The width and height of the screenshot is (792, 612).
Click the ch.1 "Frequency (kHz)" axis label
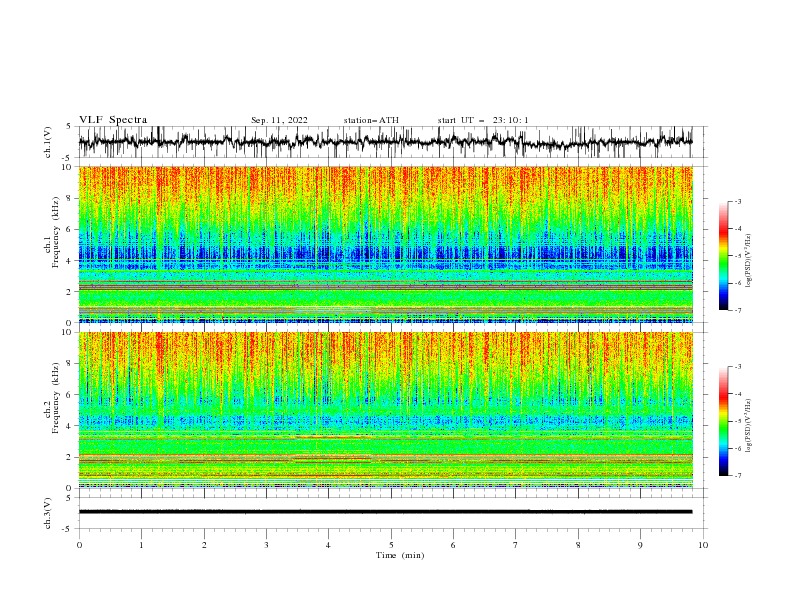(56, 230)
